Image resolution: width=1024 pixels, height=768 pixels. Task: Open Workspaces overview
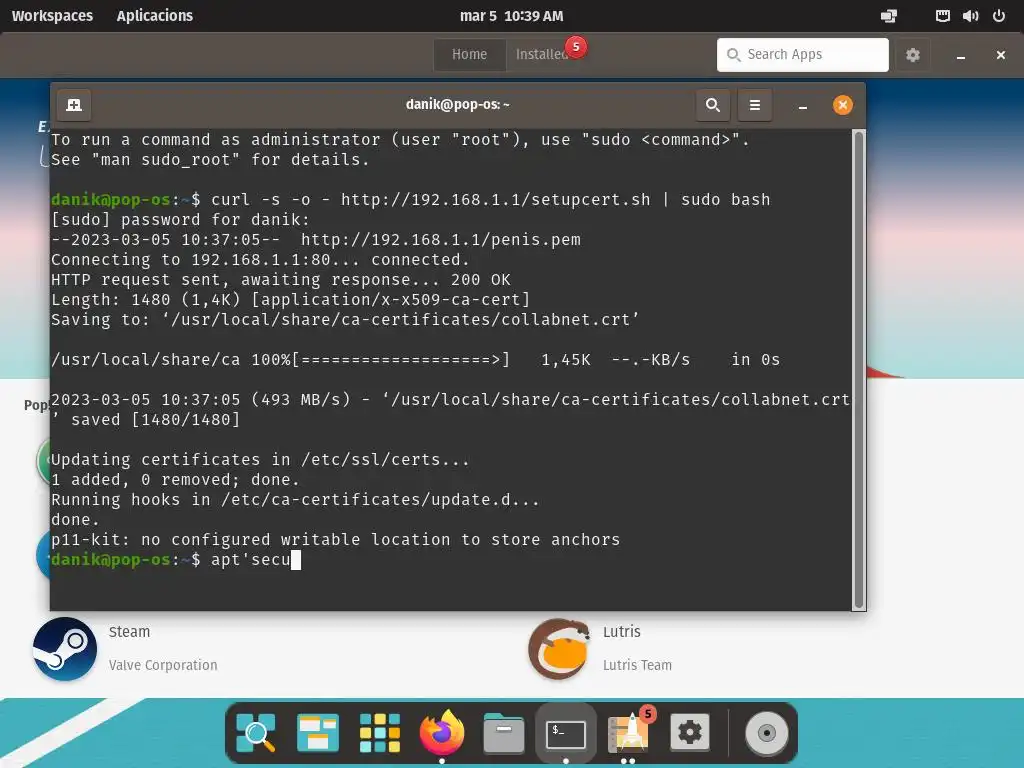click(x=52, y=16)
